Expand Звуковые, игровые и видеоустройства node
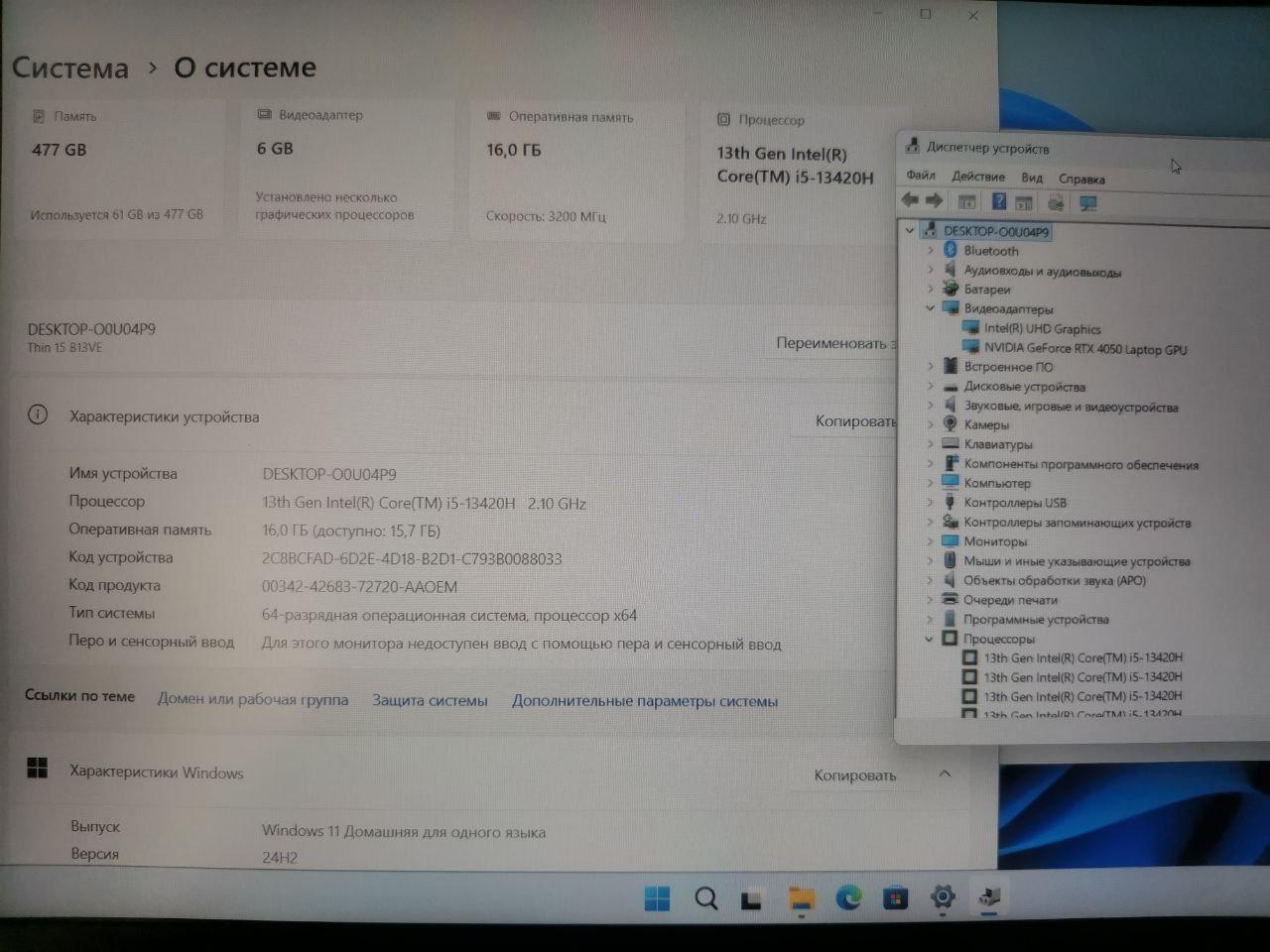 click(x=930, y=406)
